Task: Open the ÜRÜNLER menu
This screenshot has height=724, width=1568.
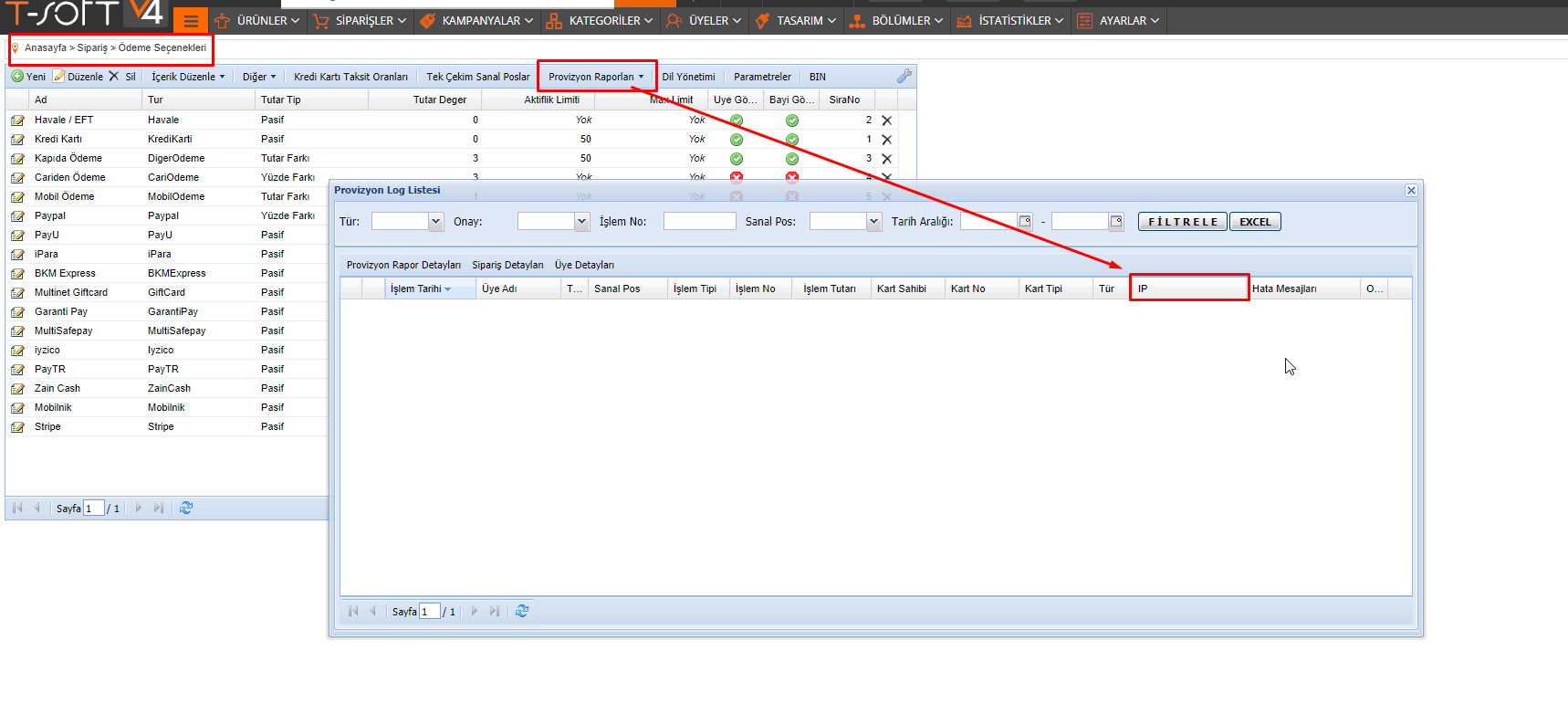Action: (257, 20)
